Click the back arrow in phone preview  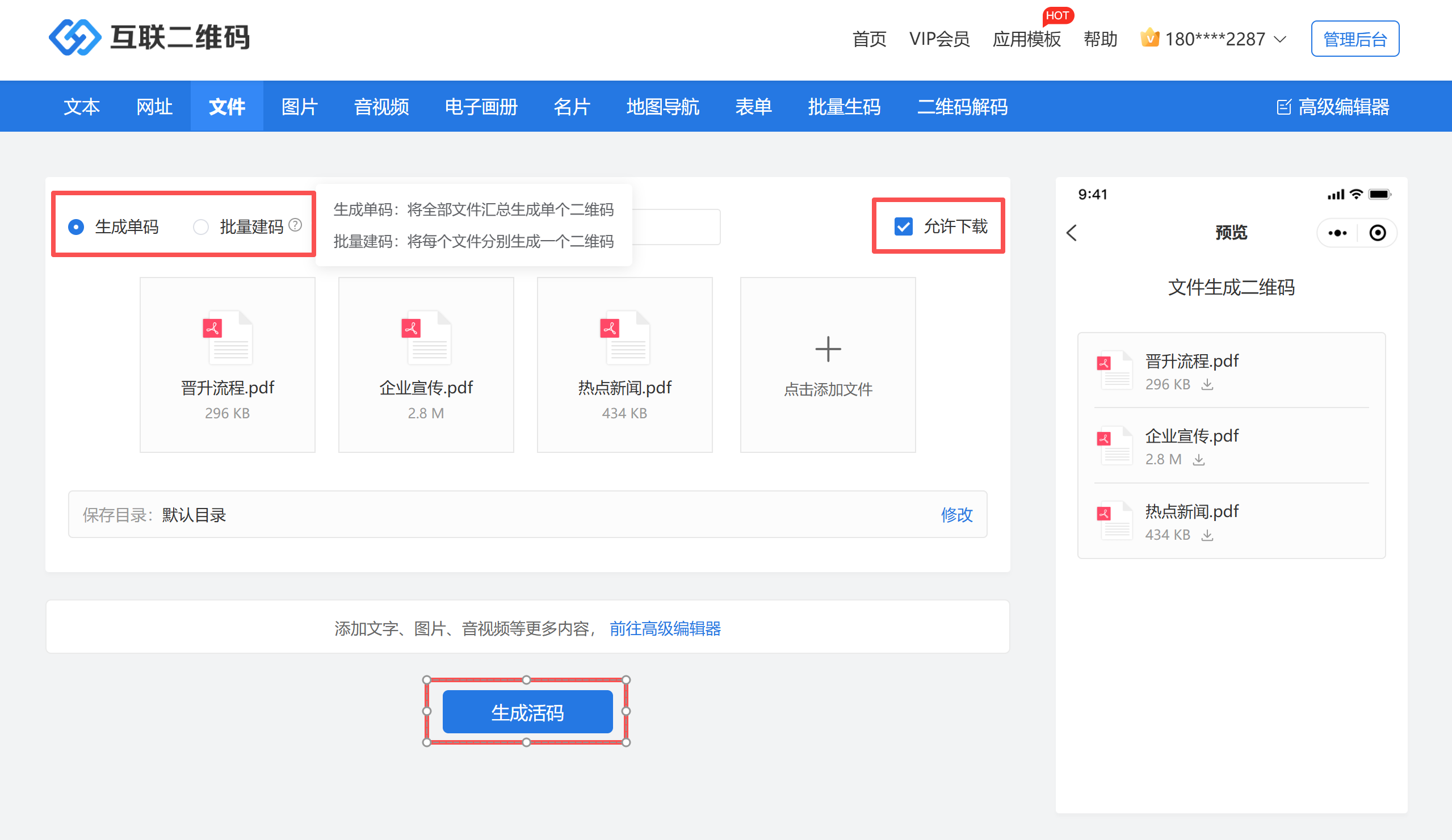(1072, 233)
